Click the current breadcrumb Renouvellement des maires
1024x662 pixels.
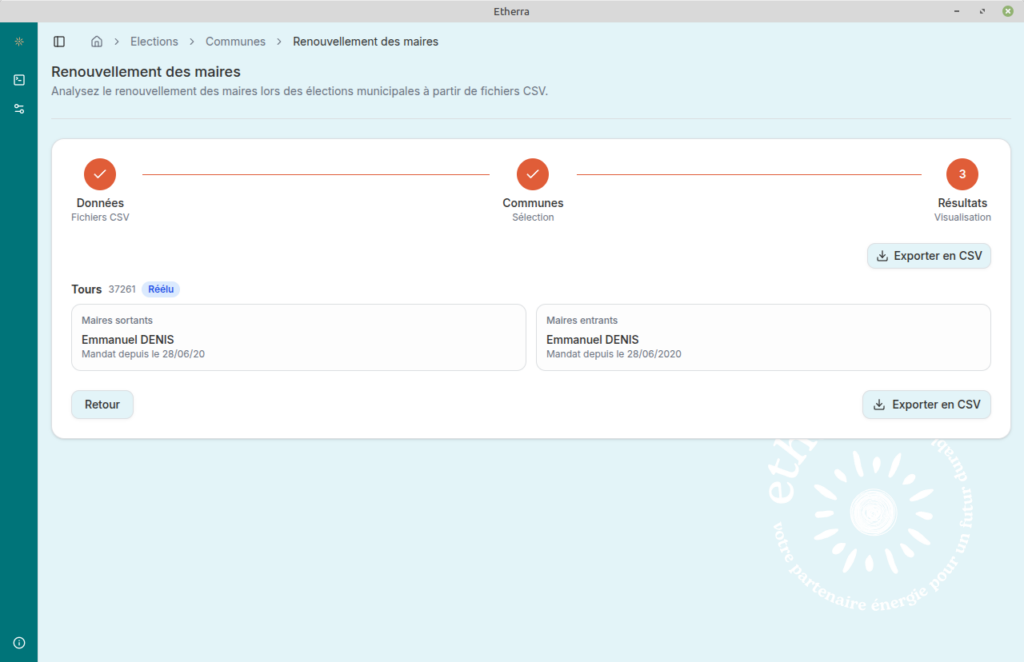pos(365,42)
